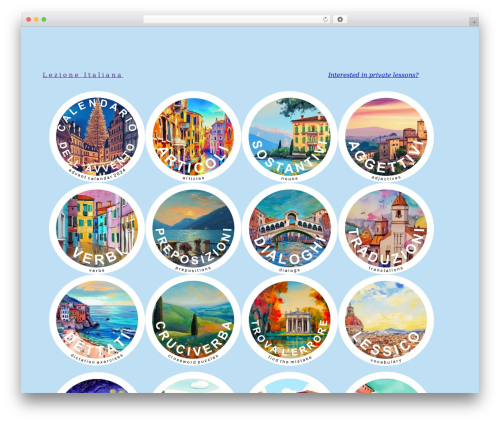Open the Dialoghi Rialto bridge circle

[290, 229]
